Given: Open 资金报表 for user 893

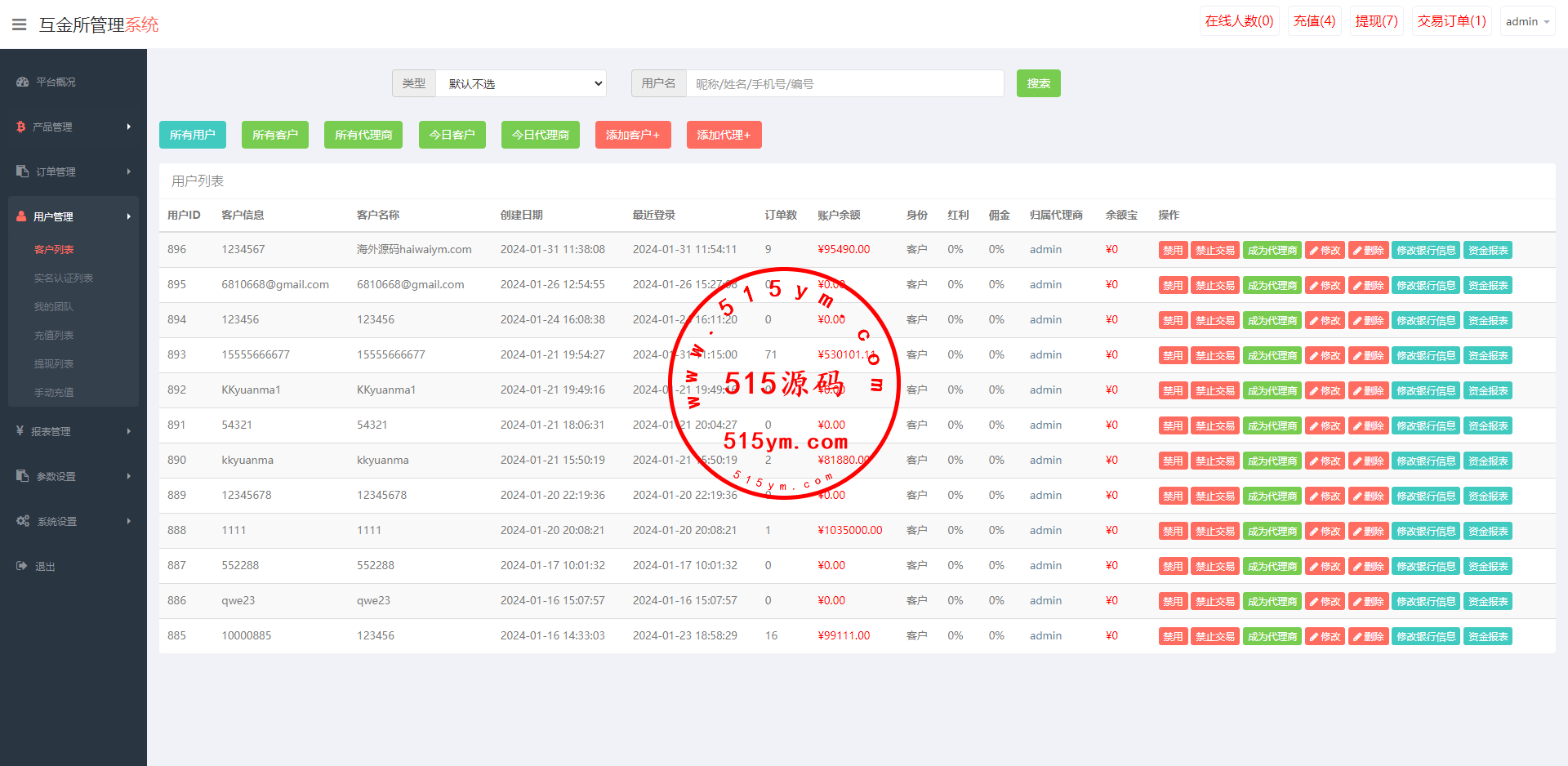Looking at the screenshot, I should pyautogui.click(x=1487, y=356).
